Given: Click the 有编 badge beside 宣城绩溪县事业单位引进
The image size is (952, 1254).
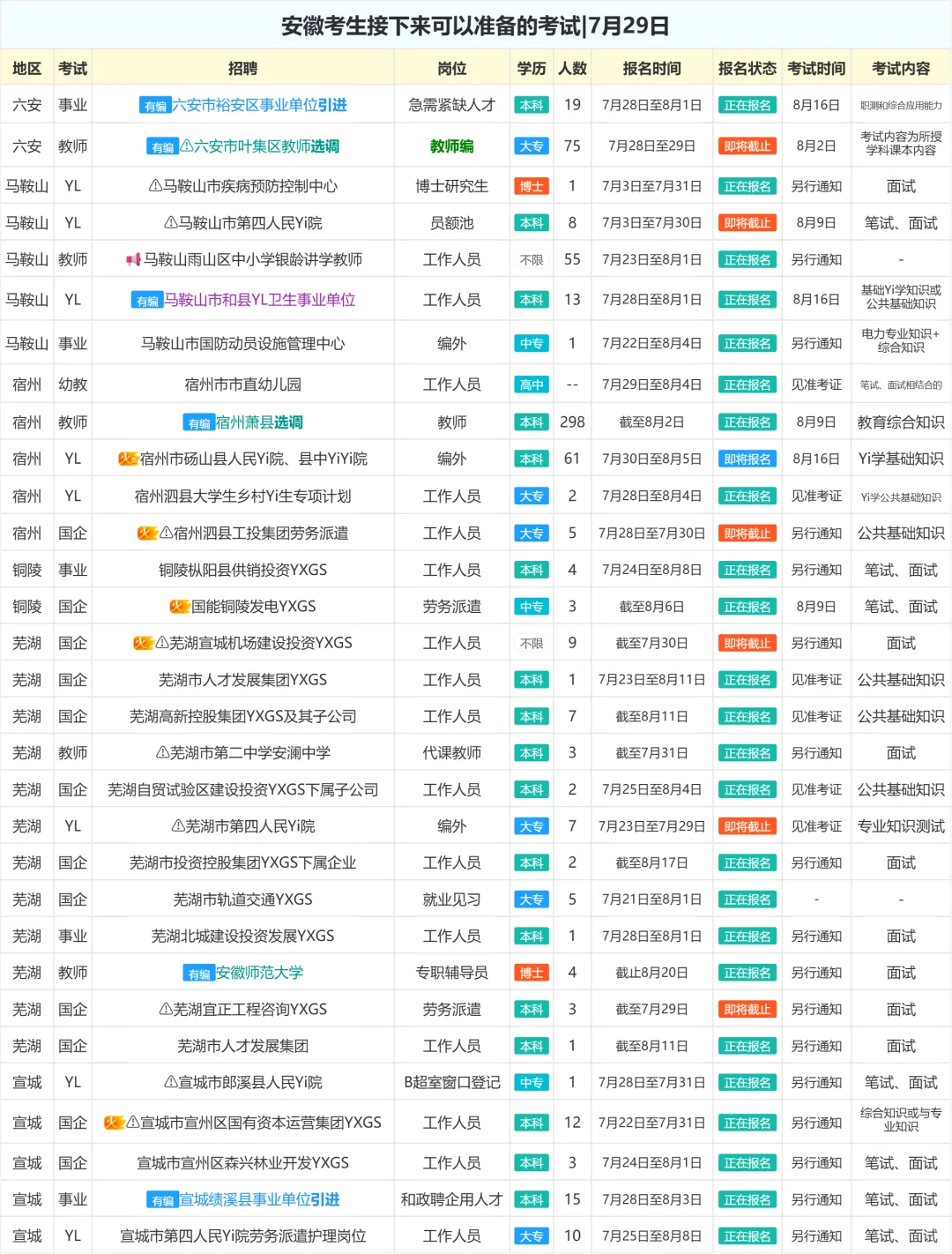Looking at the screenshot, I should (163, 1200).
